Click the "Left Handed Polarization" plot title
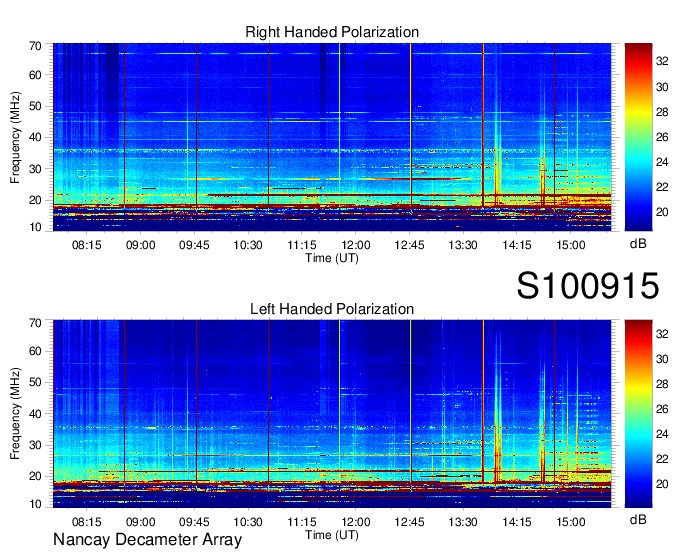680x552 pixels. (x=332, y=309)
